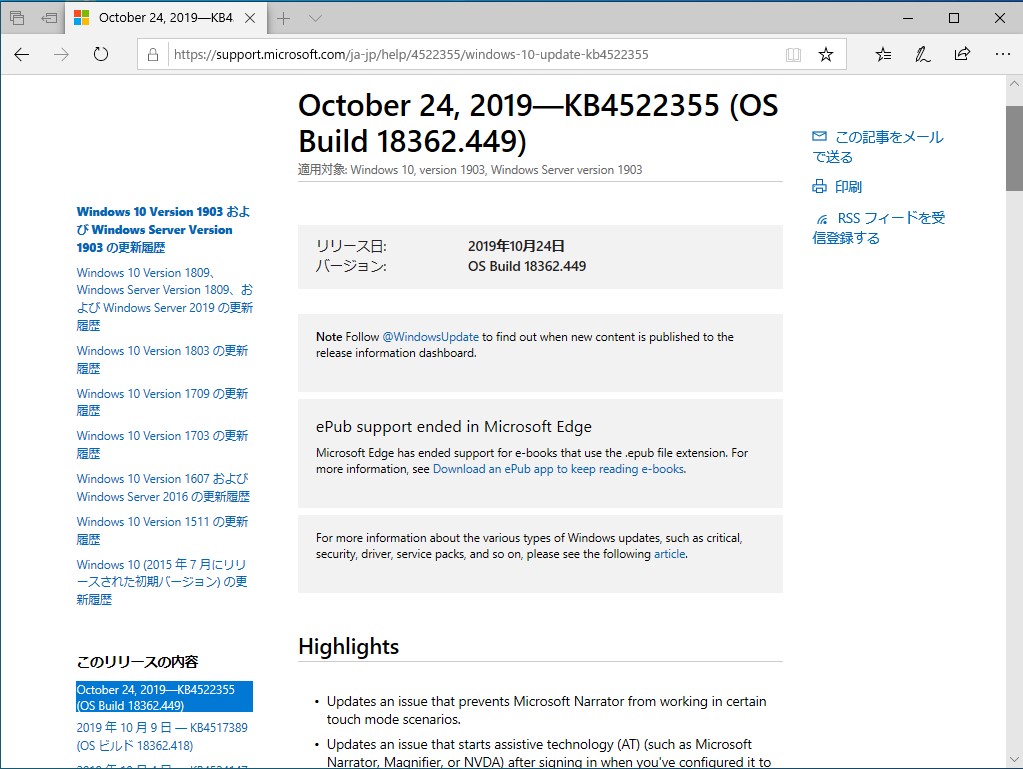
Task: Open the Favorites hub icon
Action: click(883, 54)
